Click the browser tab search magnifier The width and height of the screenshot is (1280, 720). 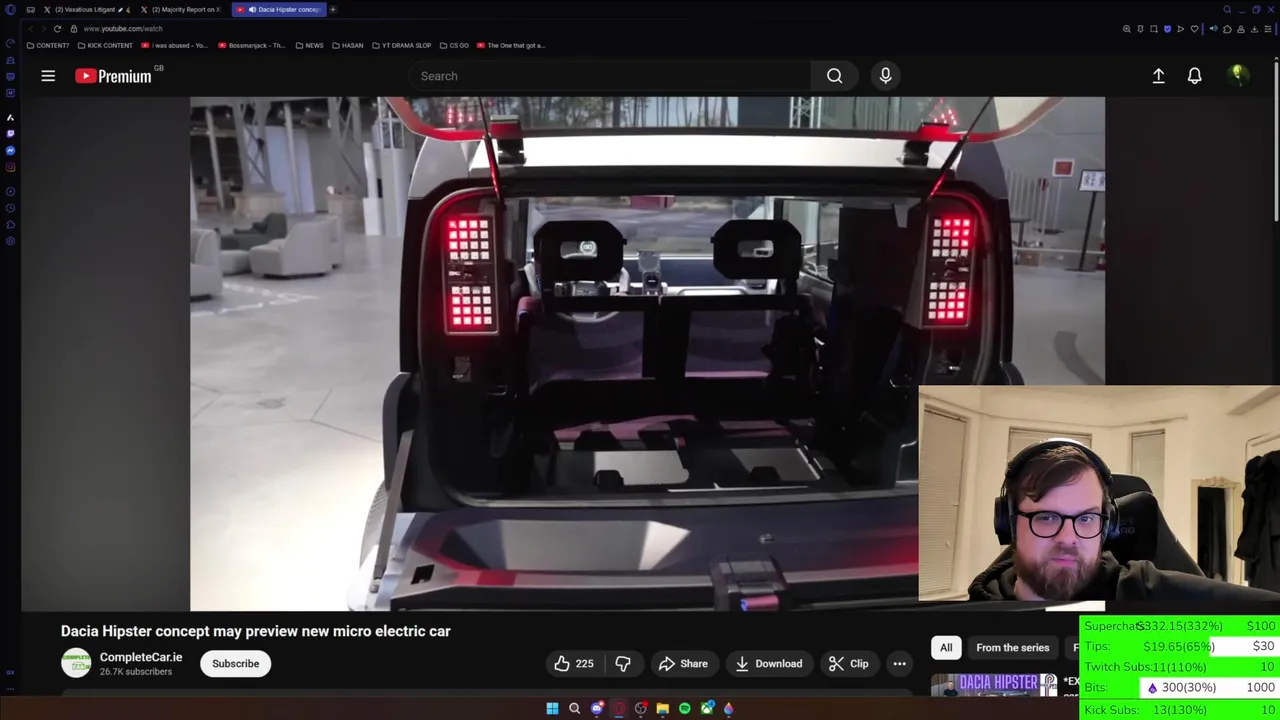(1227, 10)
